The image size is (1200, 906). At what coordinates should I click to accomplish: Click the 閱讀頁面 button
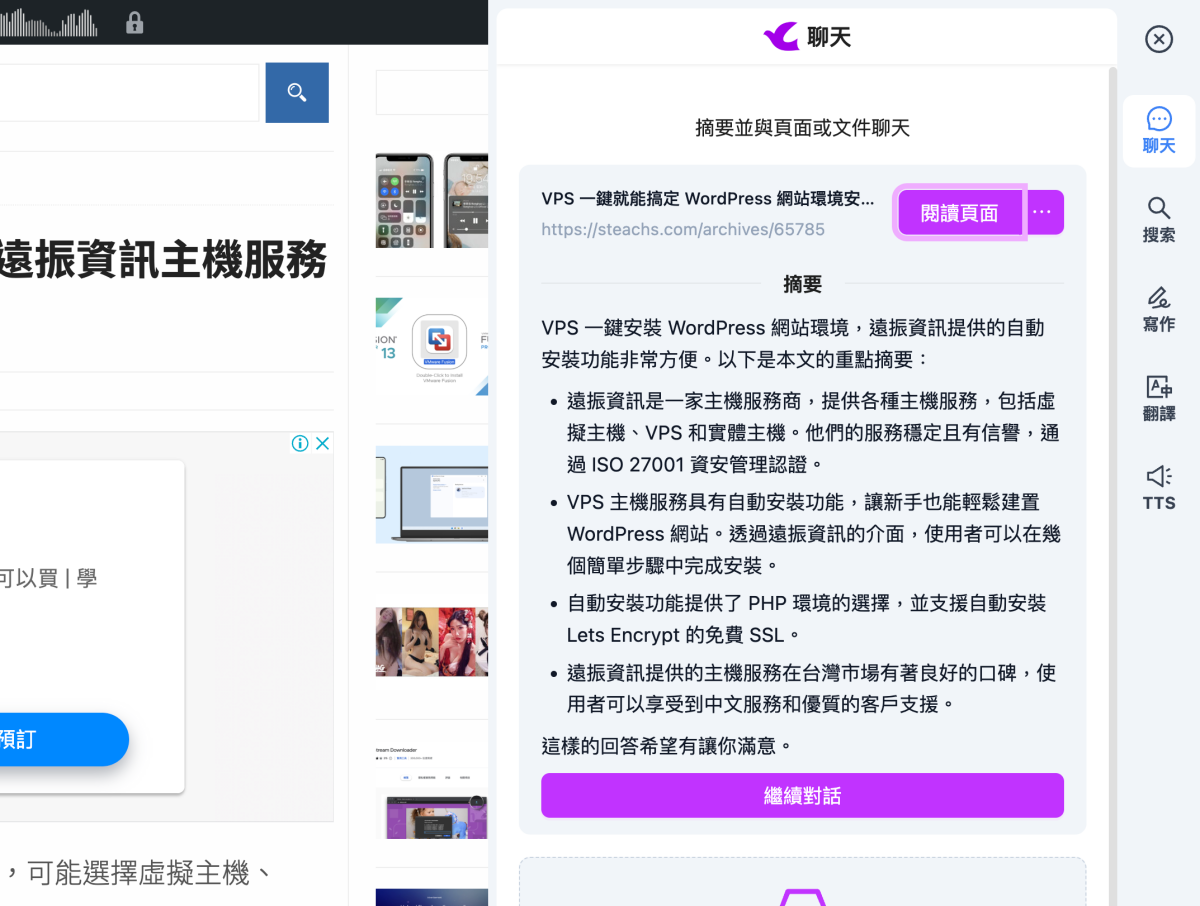click(959, 212)
